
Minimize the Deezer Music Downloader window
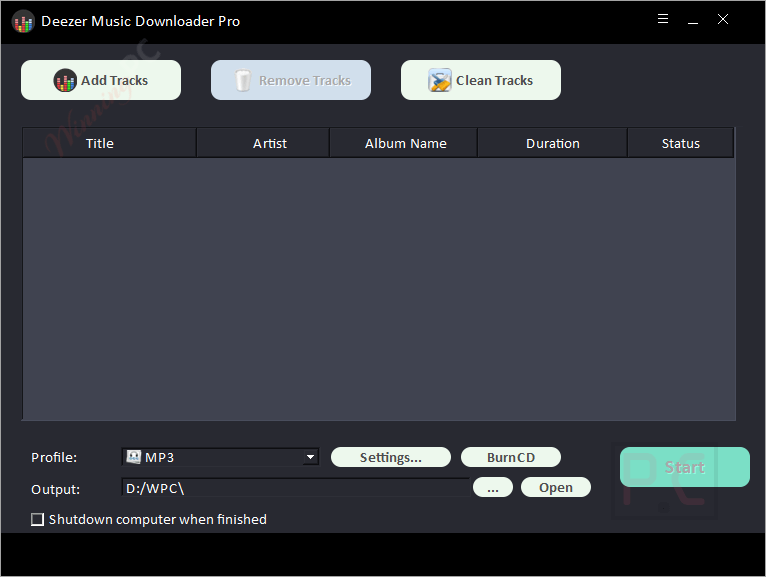693,20
